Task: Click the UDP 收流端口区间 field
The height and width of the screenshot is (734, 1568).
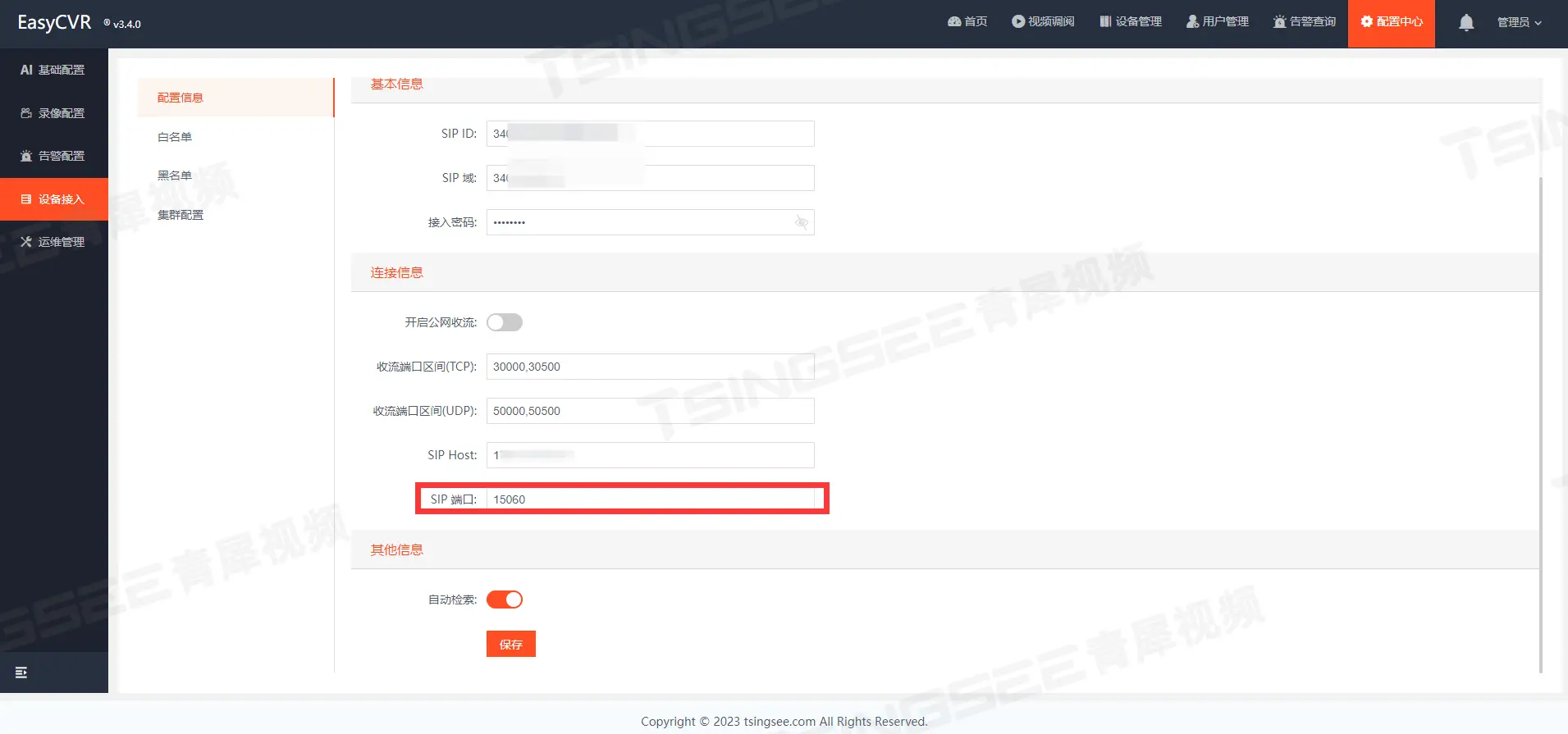Action: pos(651,411)
